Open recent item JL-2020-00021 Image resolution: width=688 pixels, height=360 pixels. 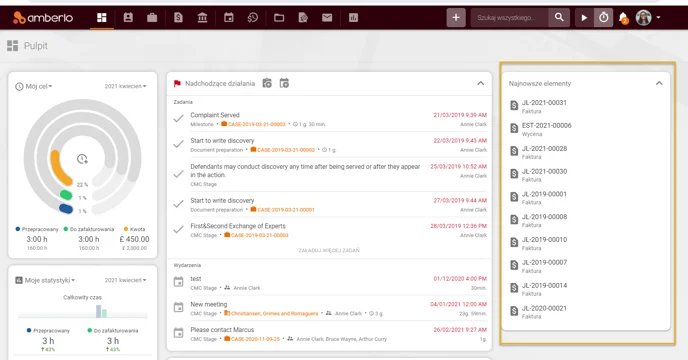pyautogui.click(x=544, y=308)
